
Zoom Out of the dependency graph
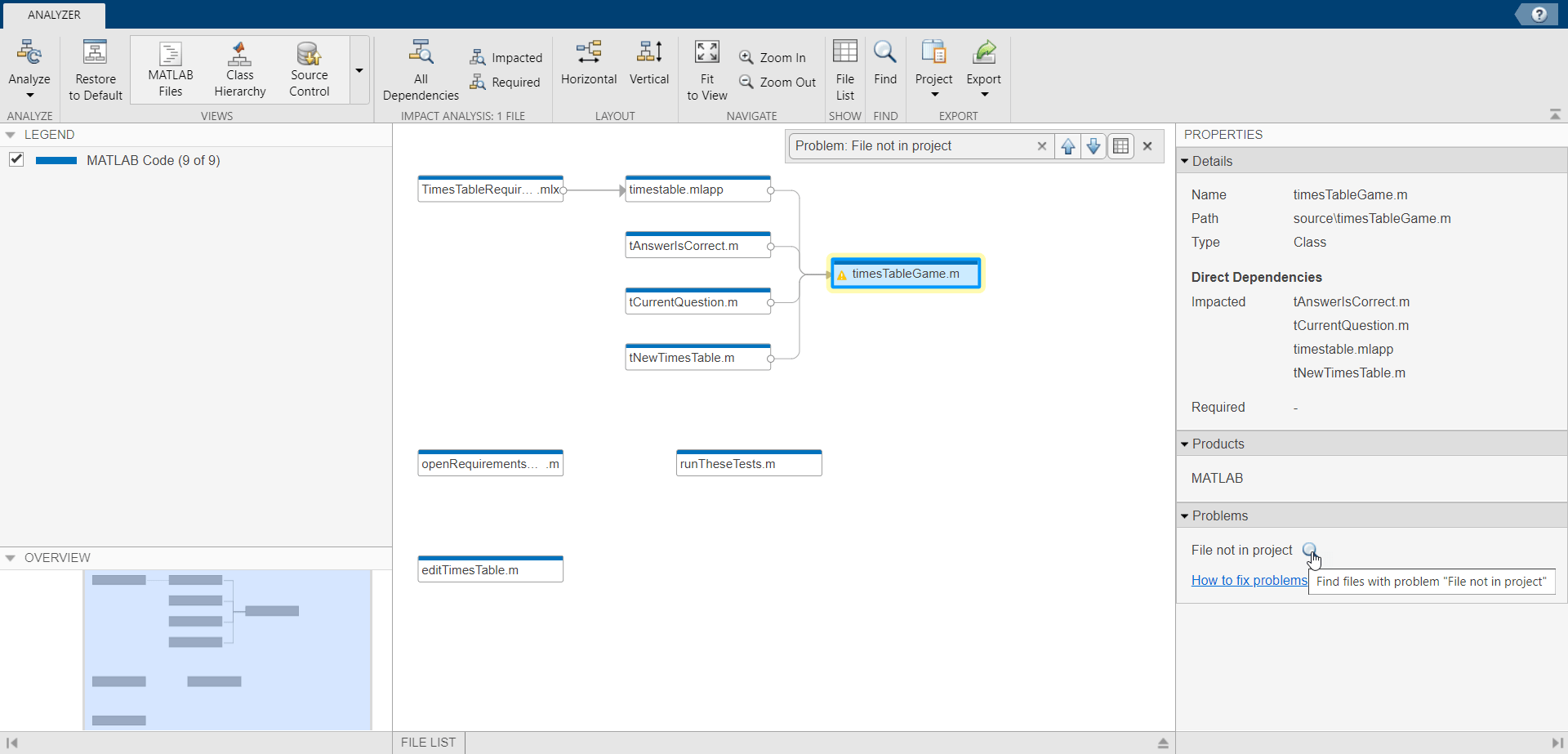(777, 82)
